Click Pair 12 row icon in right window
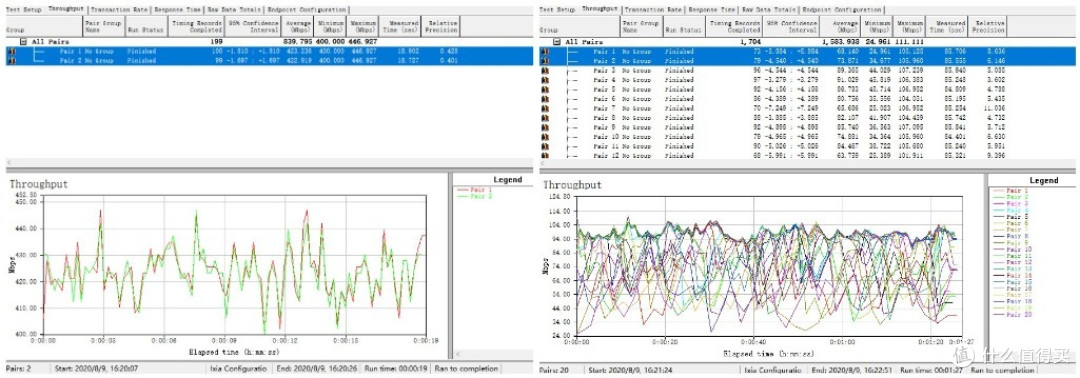This screenshot has height=378, width=1080. [x=545, y=156]
